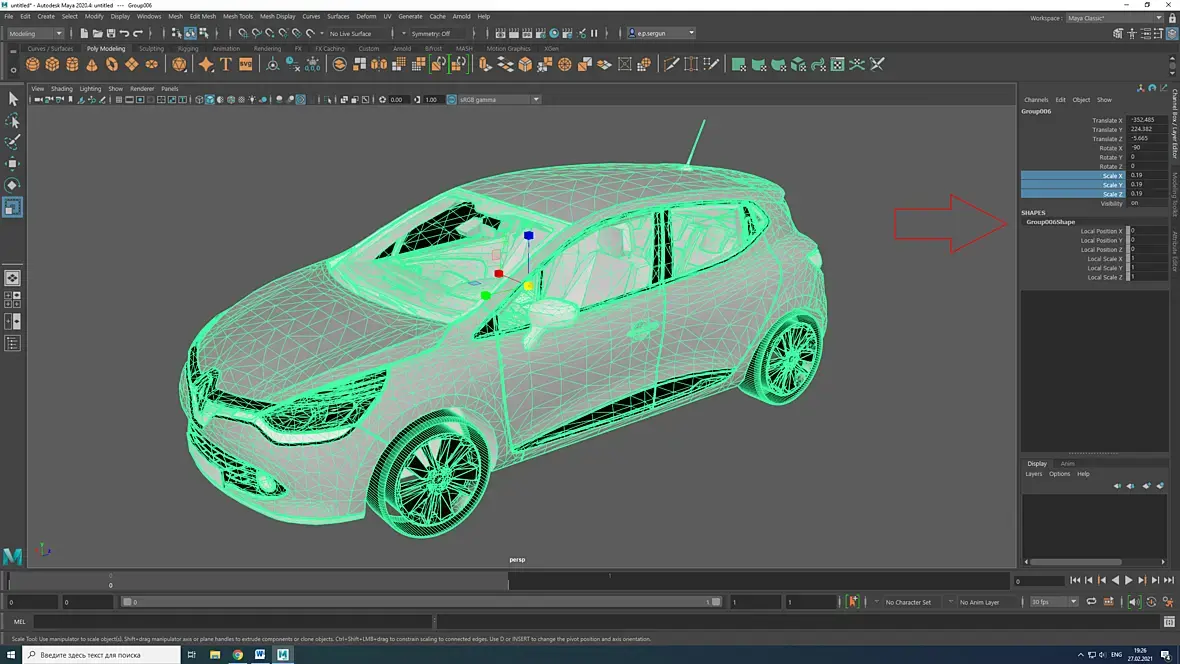Create a polygon cube from the shelf
The height and width of the screenshot is (664, 1180).
tap(52, 64)
